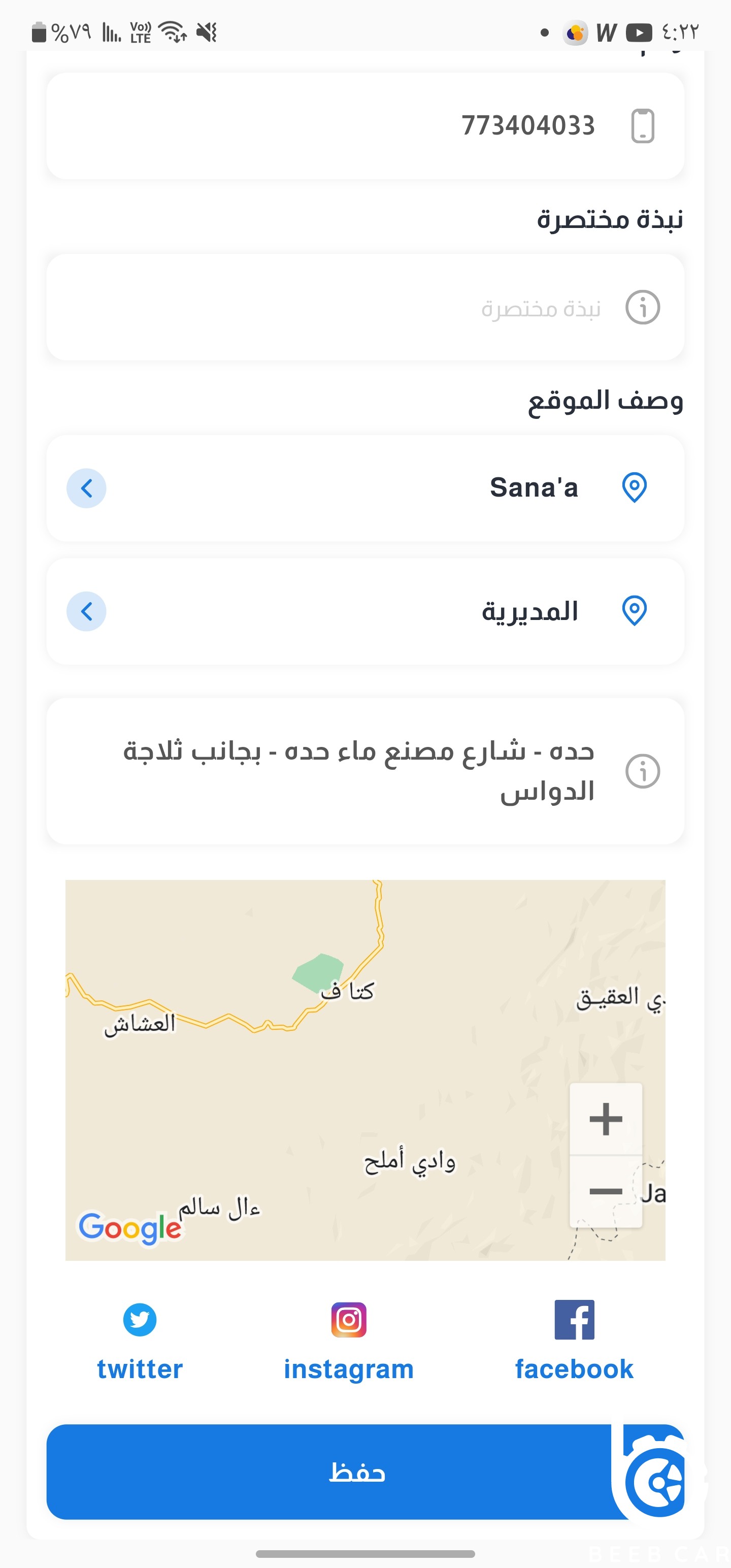This screenshot has height=1568, width=731.
Task: Open the Twitter bird icon
Action: pos(140,1320)
